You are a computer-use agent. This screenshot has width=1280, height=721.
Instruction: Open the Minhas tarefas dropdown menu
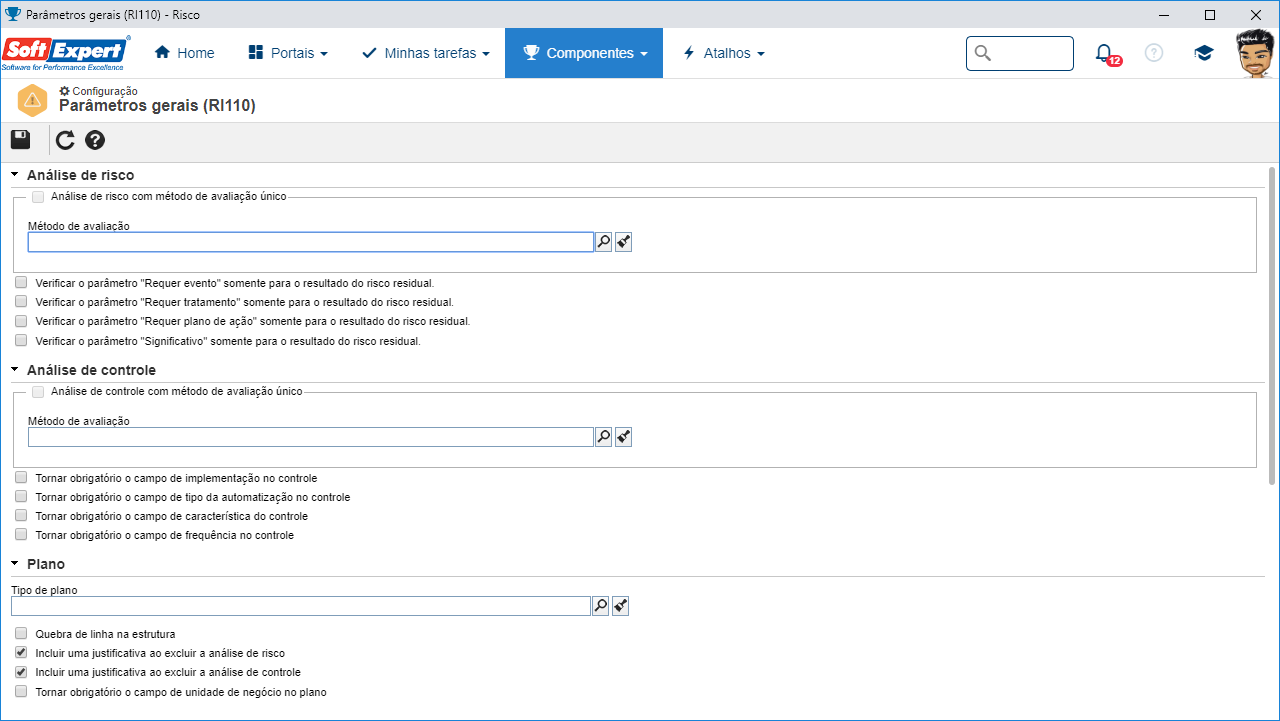tap(426, 53)
